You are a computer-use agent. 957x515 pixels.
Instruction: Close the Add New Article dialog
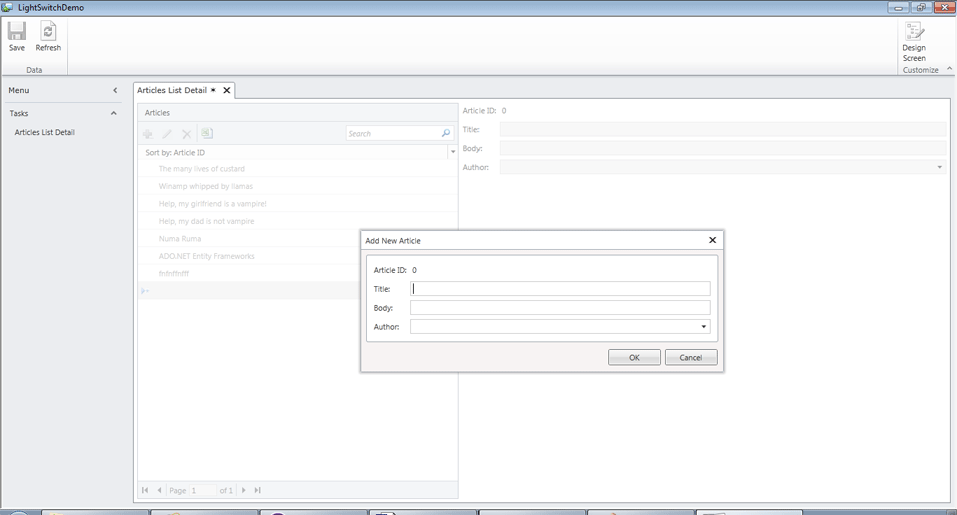(712, 240)
